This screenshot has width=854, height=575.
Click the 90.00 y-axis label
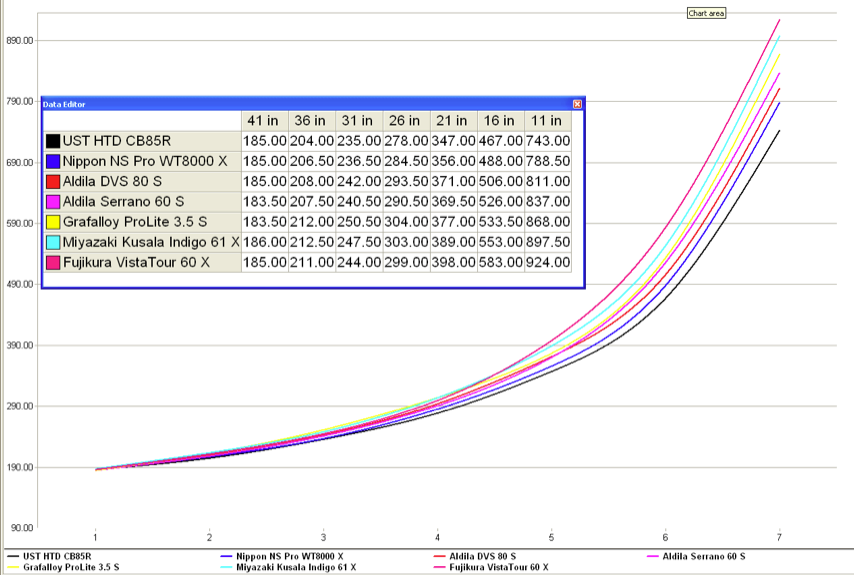pyautogui.click(x=22, y=528)
